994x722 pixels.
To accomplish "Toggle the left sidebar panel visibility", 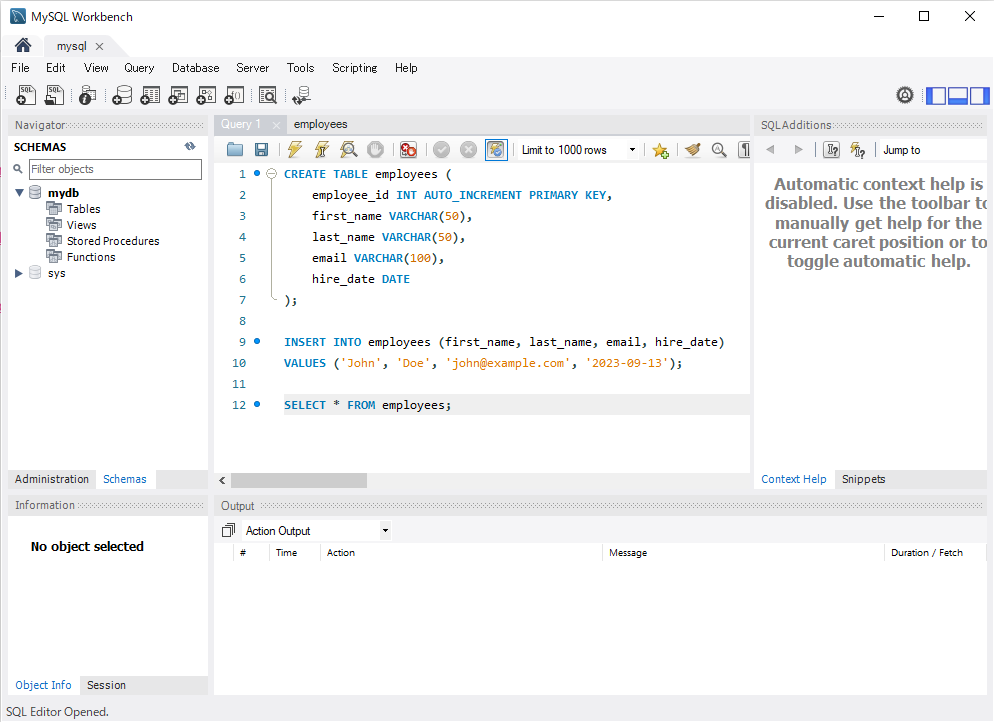I will coord(936,96).
